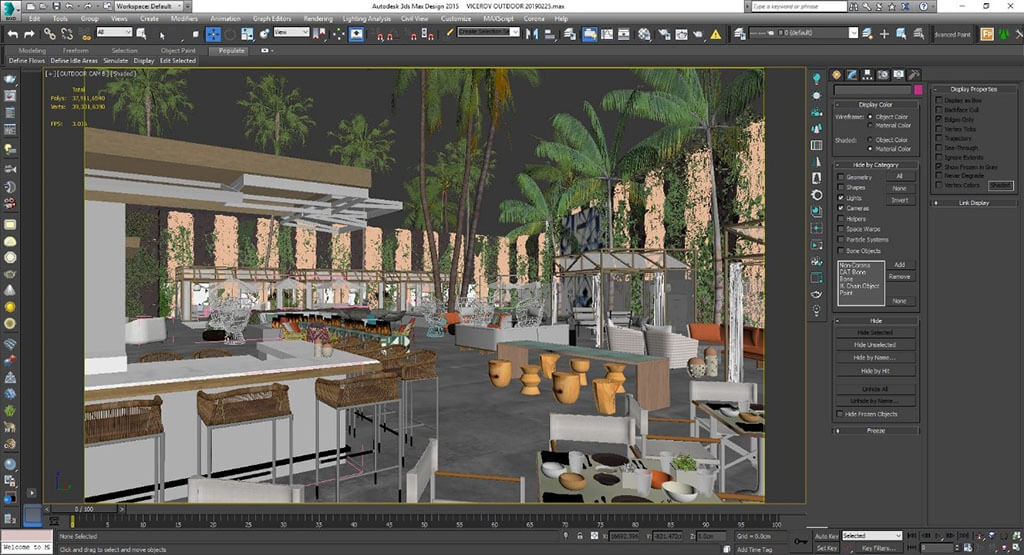Viewport: 1024px width, 555px height.
Task: Open the Utilities hammer tab in command panel
Action: click(x=914, y=75)
